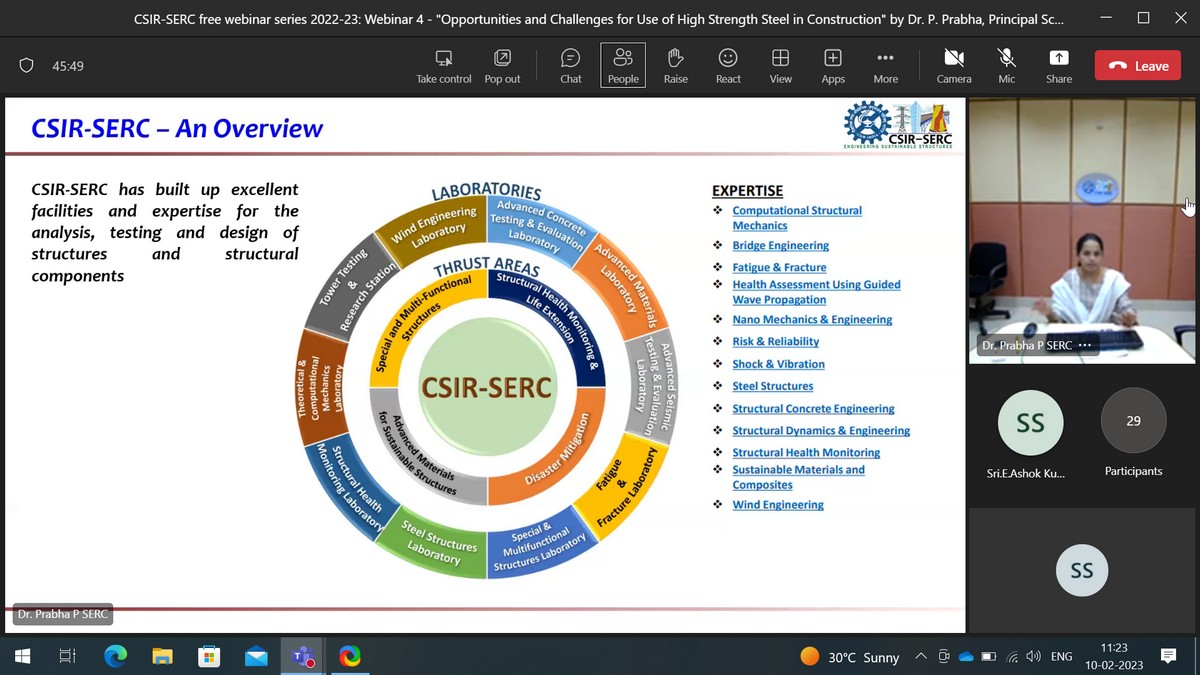Image resolution: width=1200 pixels, height=675 pixels.
Task: Click the CSIR-SERC center circle
Action: 486,387
